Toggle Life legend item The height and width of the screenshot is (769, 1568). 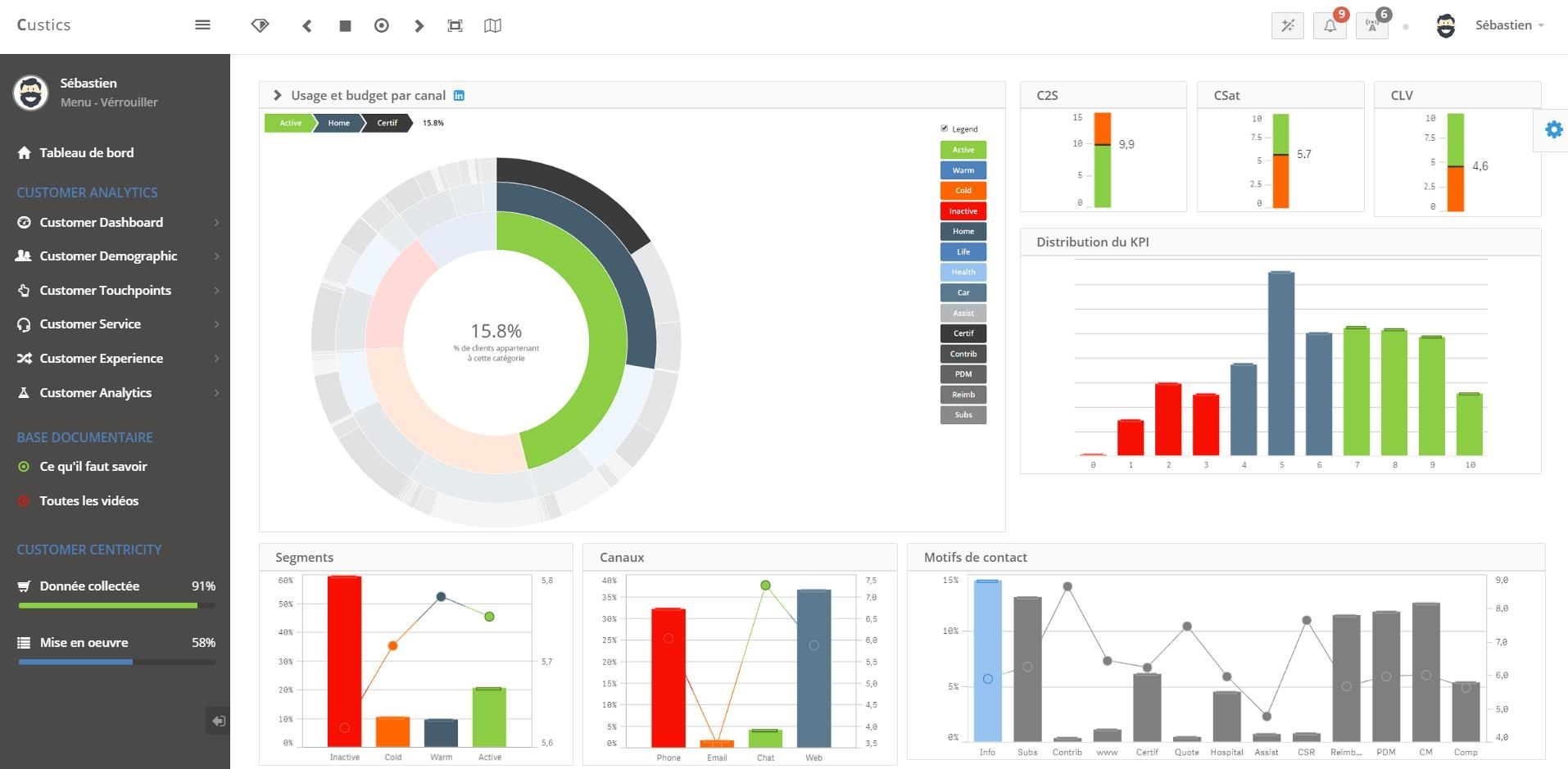(963, 251)
